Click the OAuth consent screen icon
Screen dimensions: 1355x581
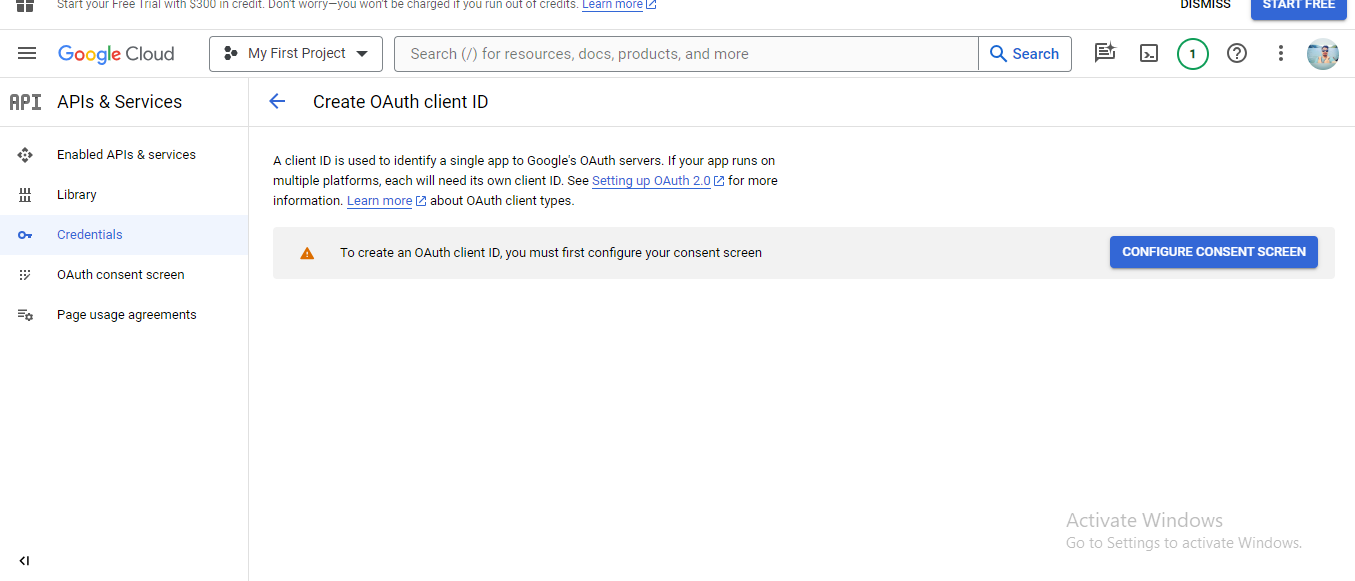pos(26,275)
